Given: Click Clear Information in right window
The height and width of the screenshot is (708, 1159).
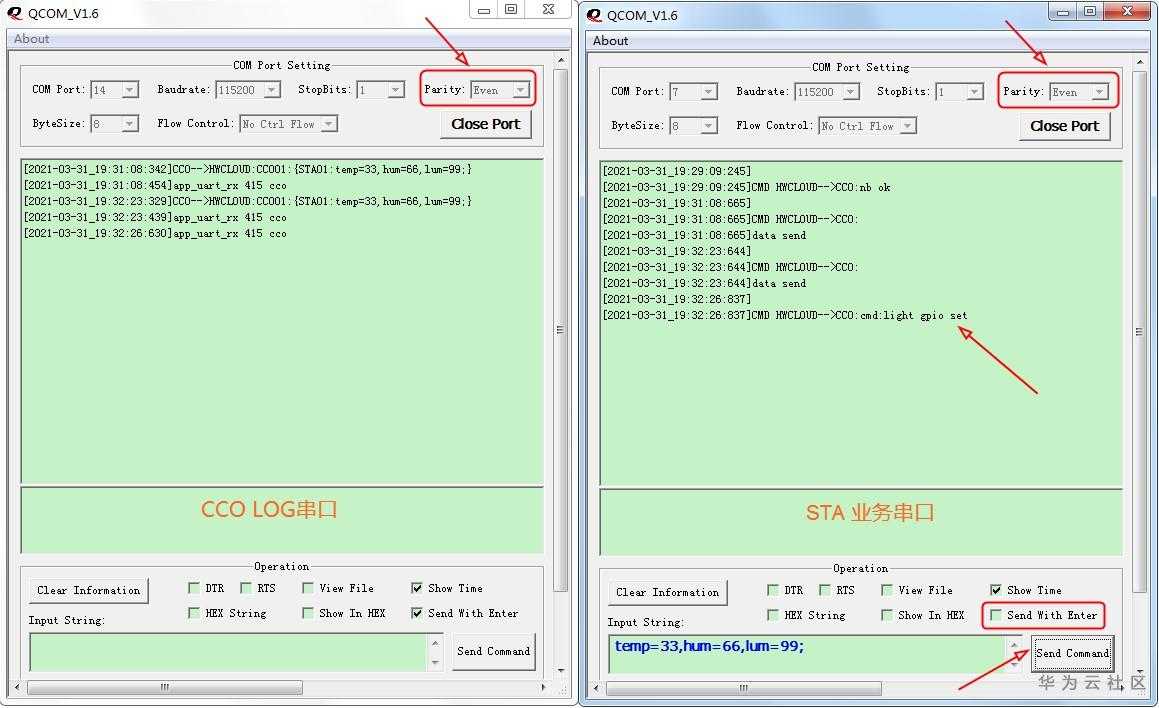Looking at the screenshot, I should coord(667,593).
